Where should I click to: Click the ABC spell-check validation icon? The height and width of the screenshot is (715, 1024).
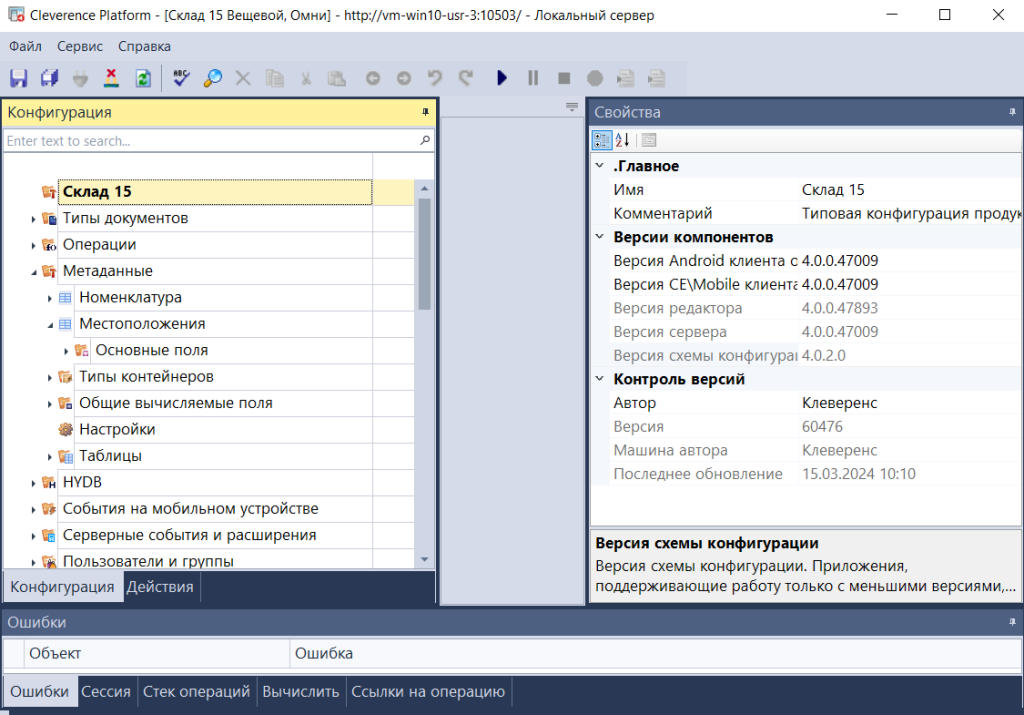tap(181, 78)
